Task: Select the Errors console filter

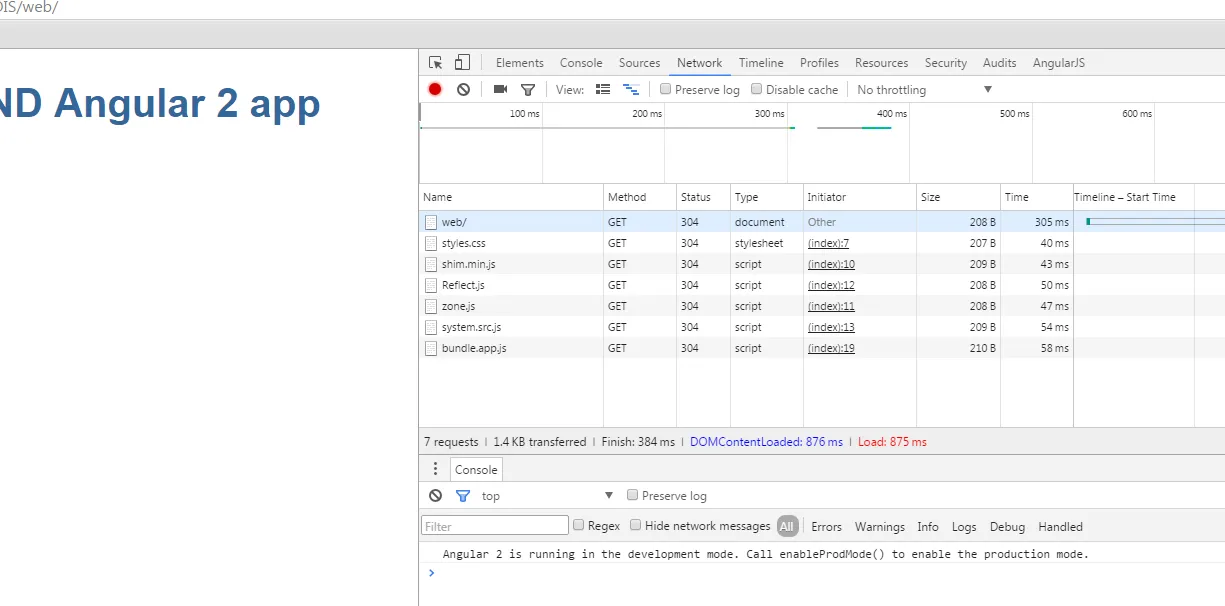Action: coord(826,527)
